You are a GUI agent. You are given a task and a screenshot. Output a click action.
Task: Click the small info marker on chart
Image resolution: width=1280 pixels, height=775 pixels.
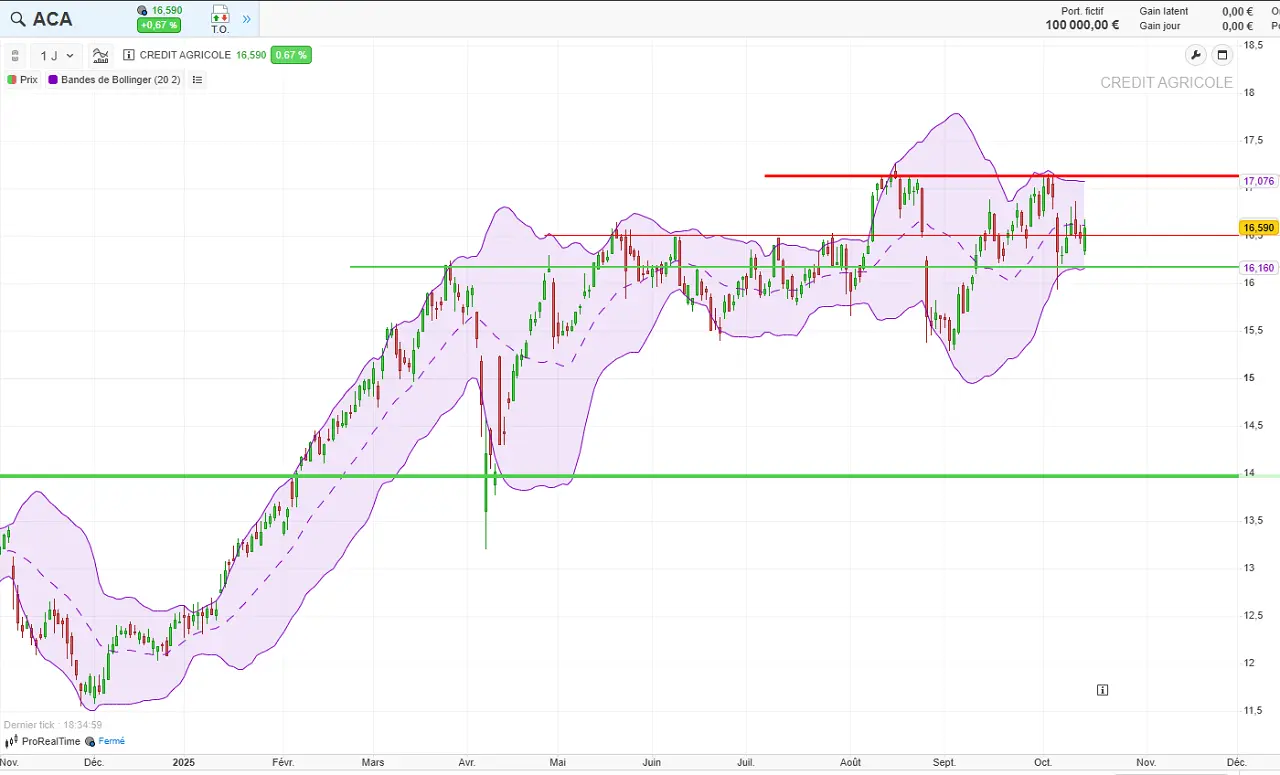(x=1102, y=690)
